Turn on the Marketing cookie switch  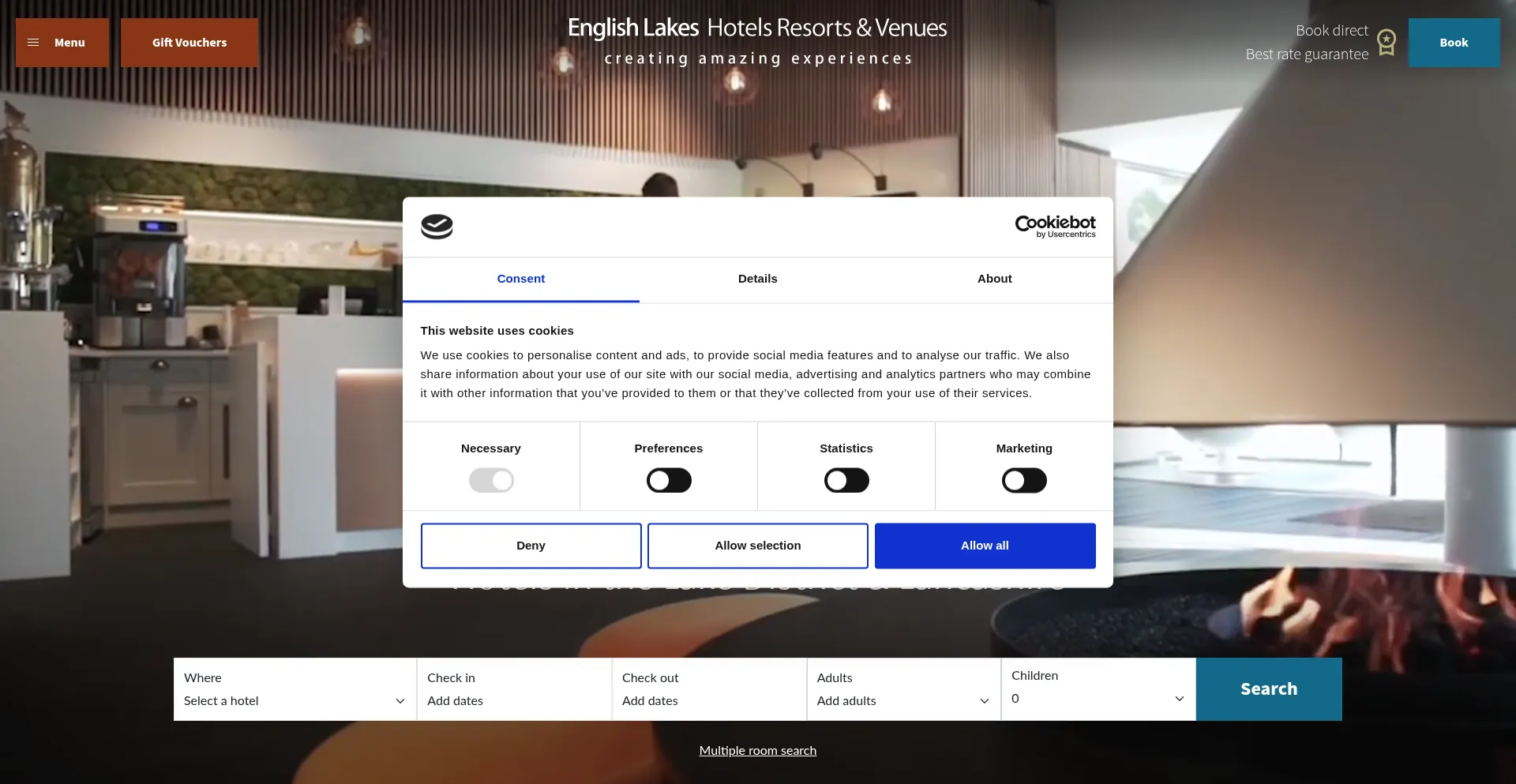1024,480
